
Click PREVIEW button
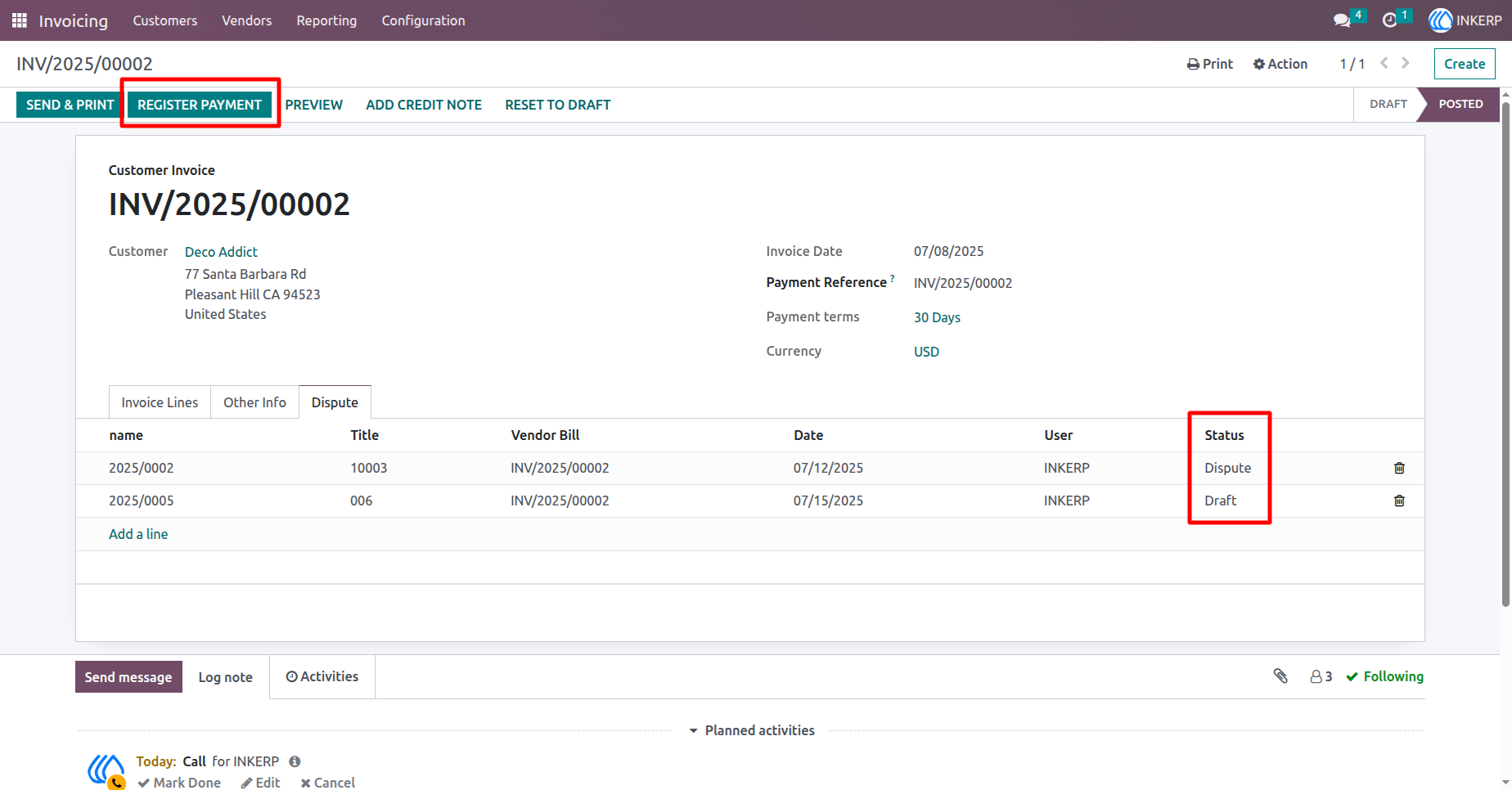coord(313,105)
